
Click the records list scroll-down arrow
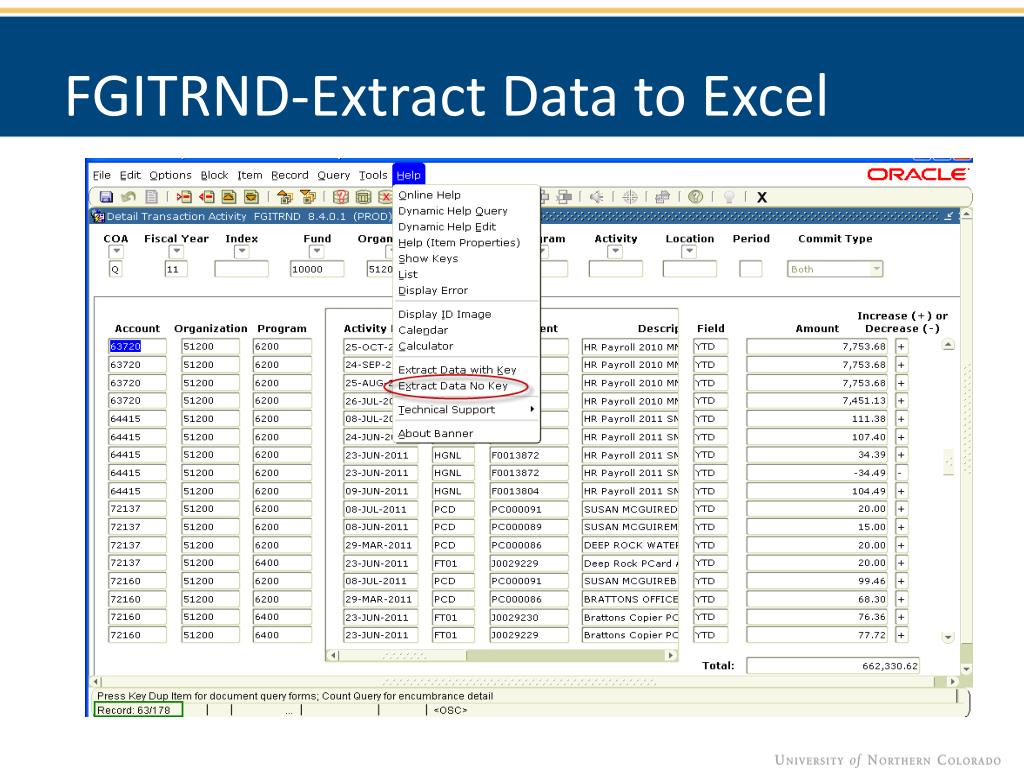tap(948, 637)
